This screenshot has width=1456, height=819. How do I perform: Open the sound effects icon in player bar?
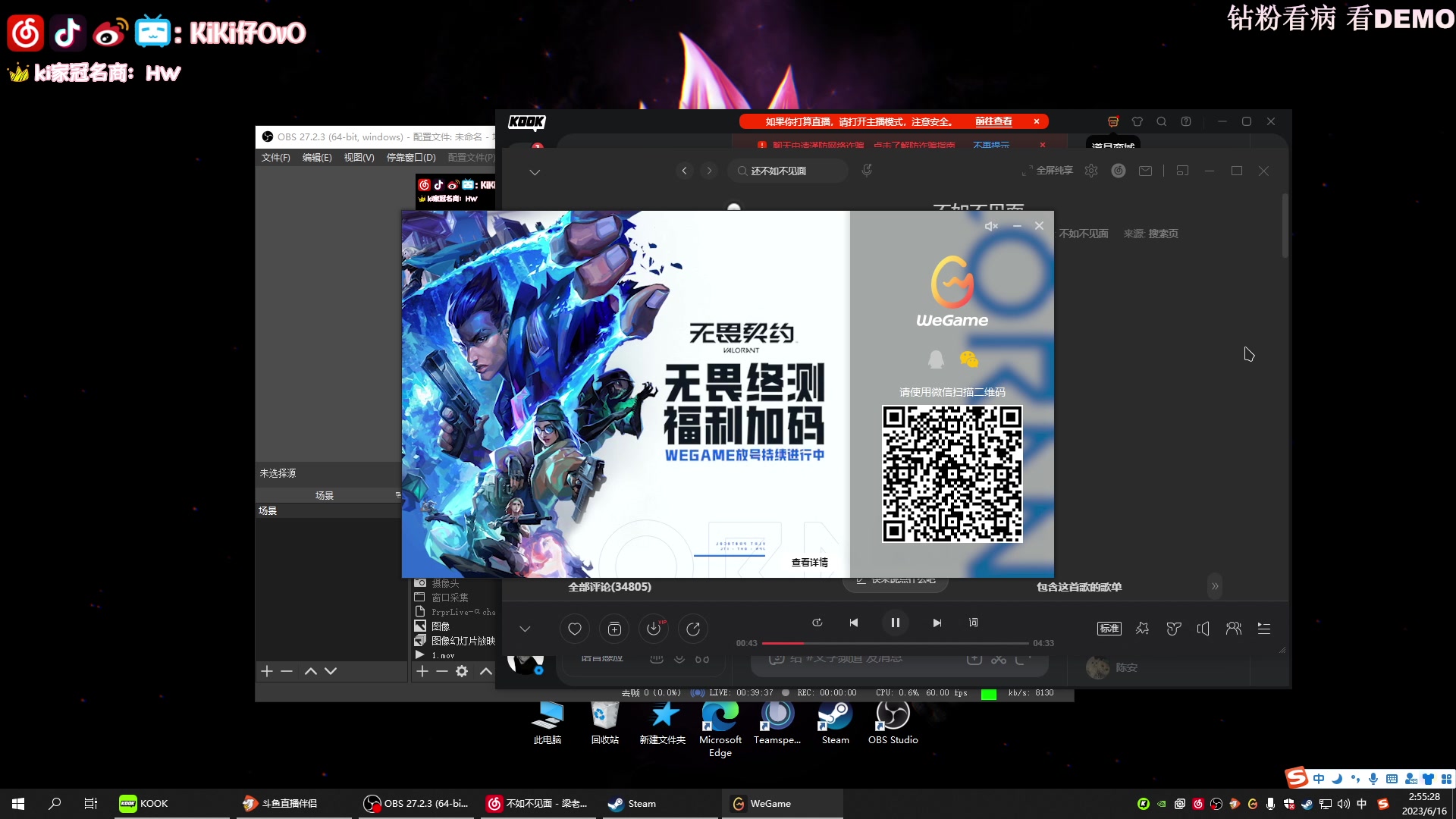[x=1142, y=629]
